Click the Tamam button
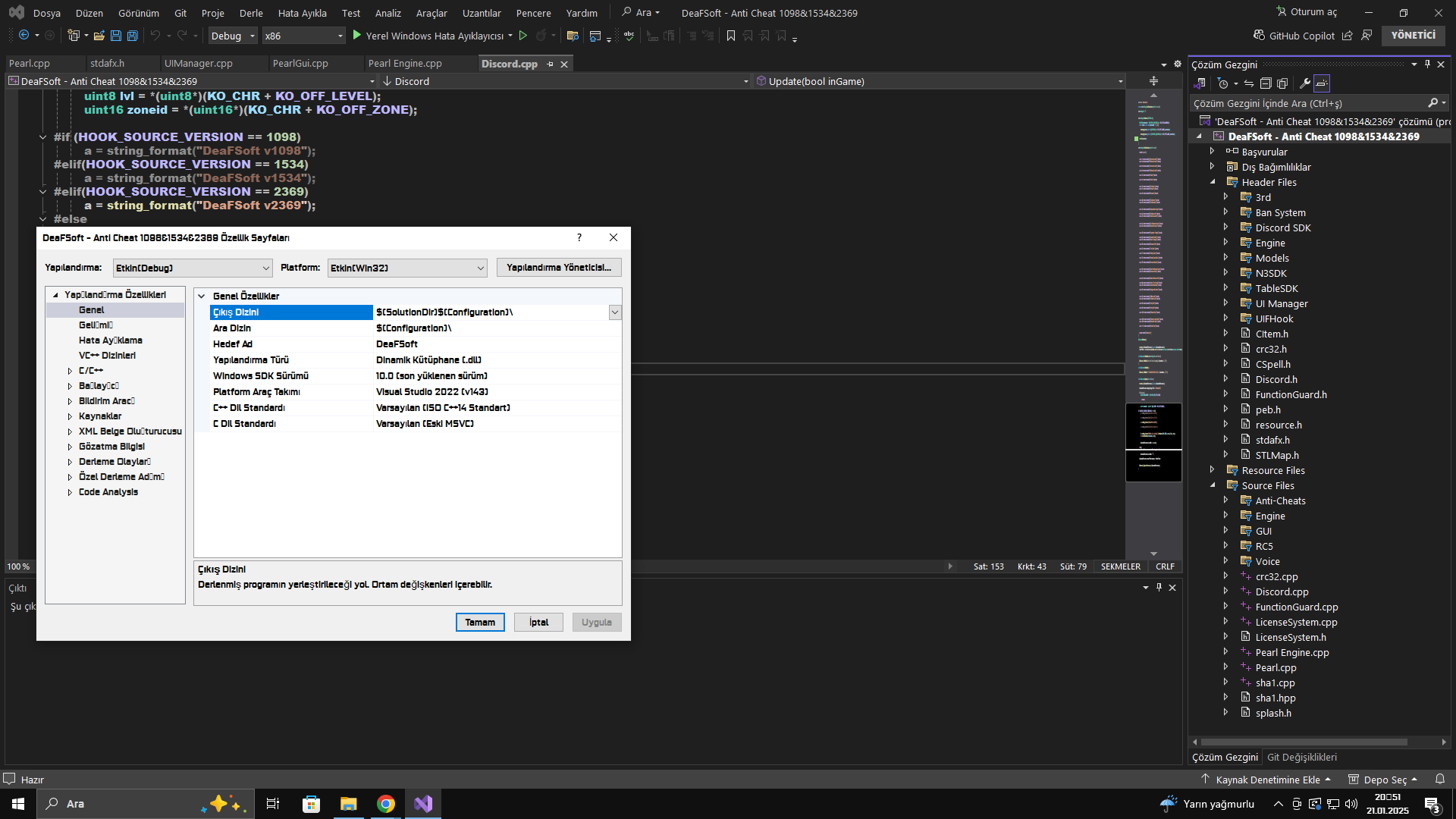 coord(480,622)
